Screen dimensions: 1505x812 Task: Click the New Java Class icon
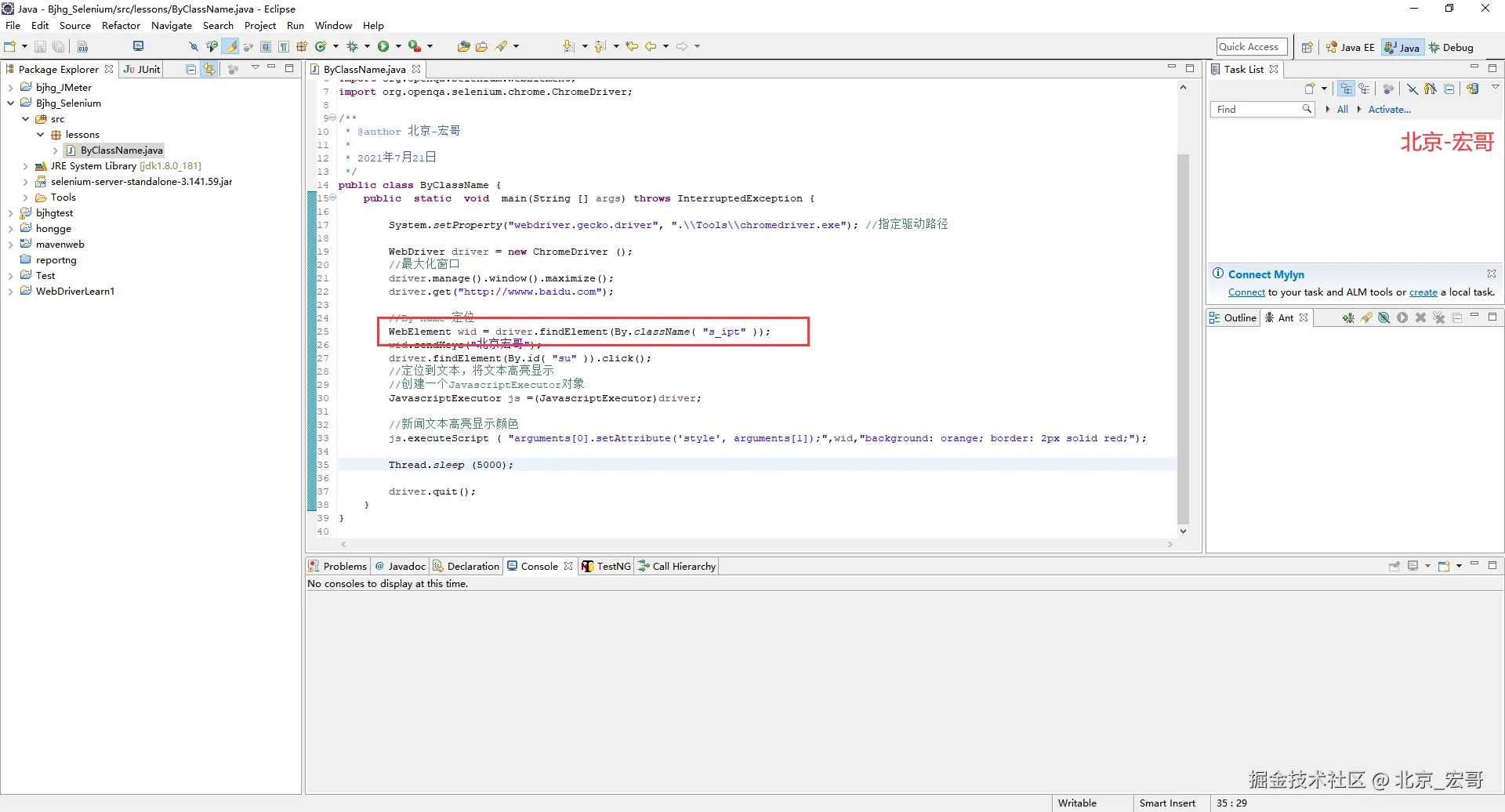(321, 46)
